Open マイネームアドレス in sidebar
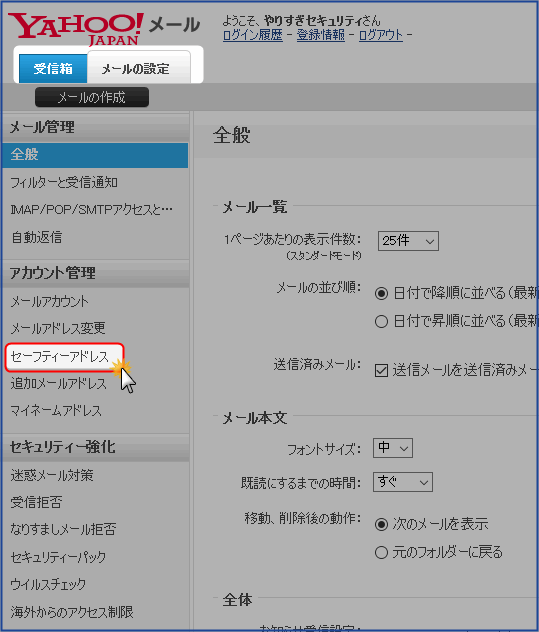 [x=56, y=411]
